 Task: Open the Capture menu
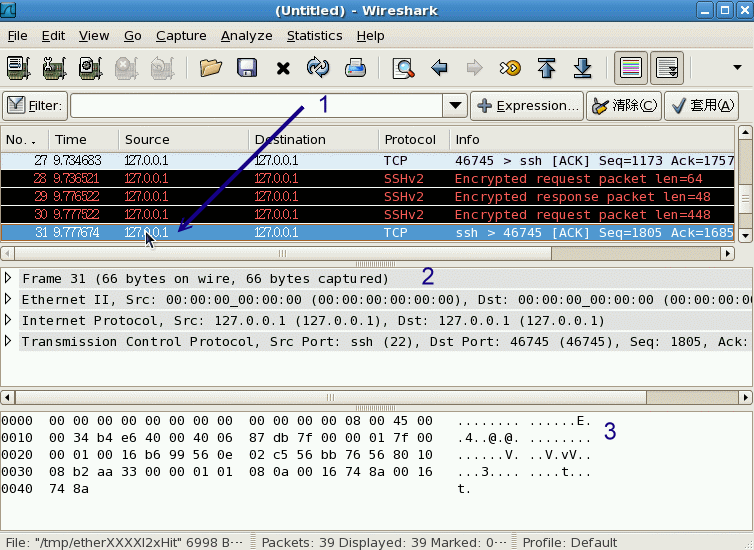point(181,36)
